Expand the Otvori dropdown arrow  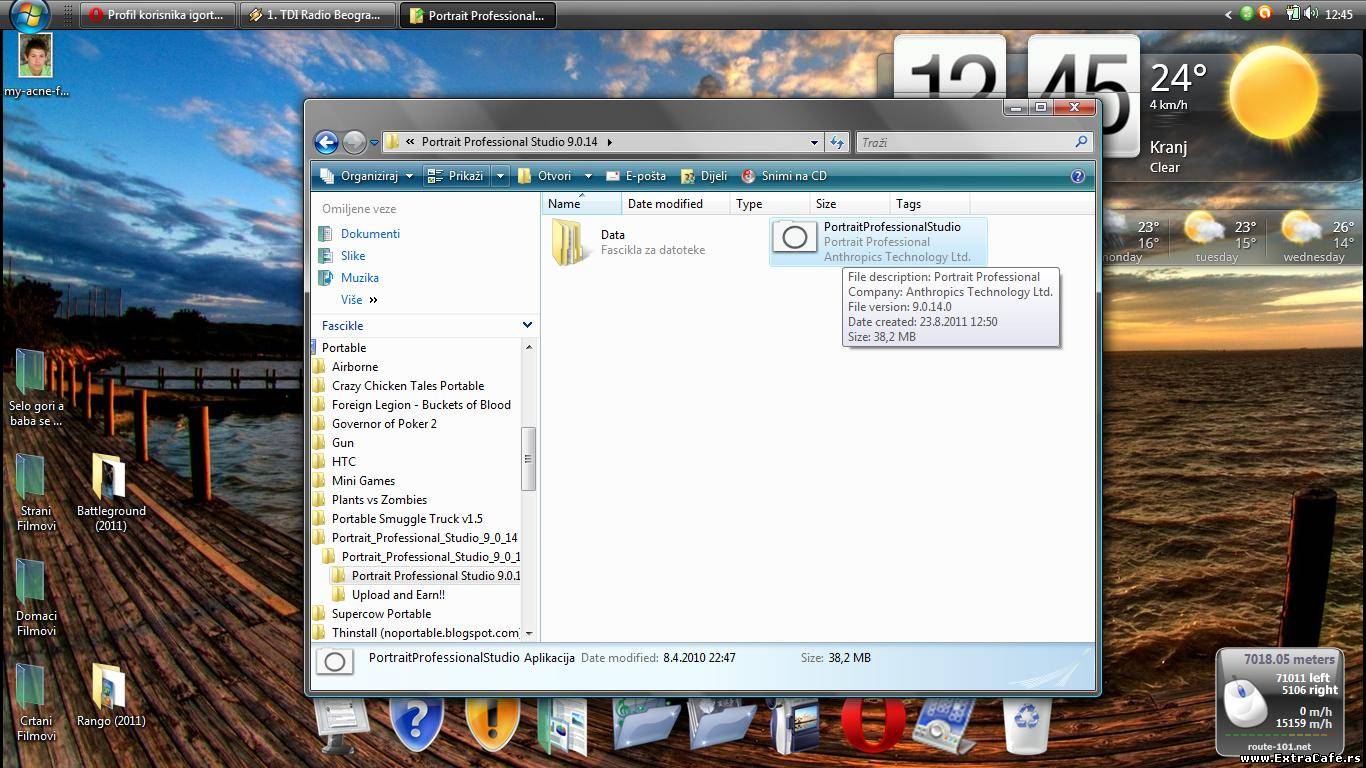(x=588, y=176)
